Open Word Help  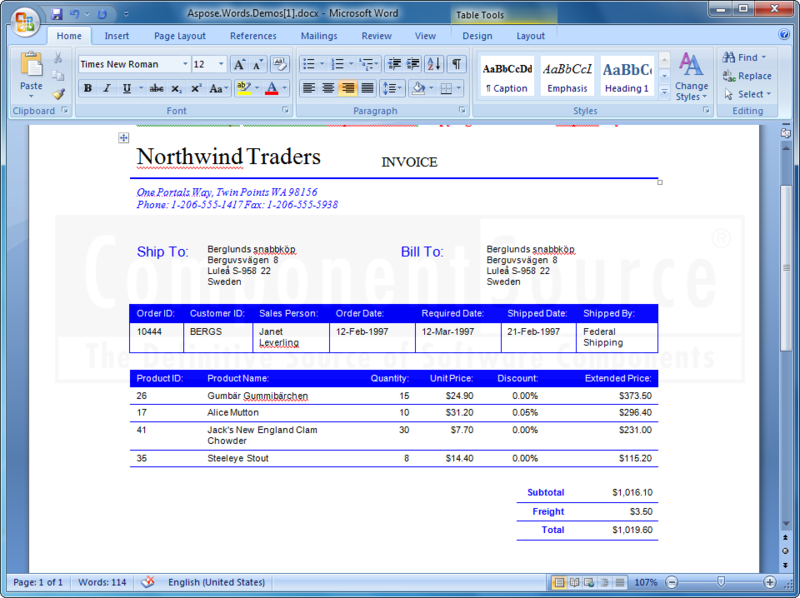coord(784,34)
